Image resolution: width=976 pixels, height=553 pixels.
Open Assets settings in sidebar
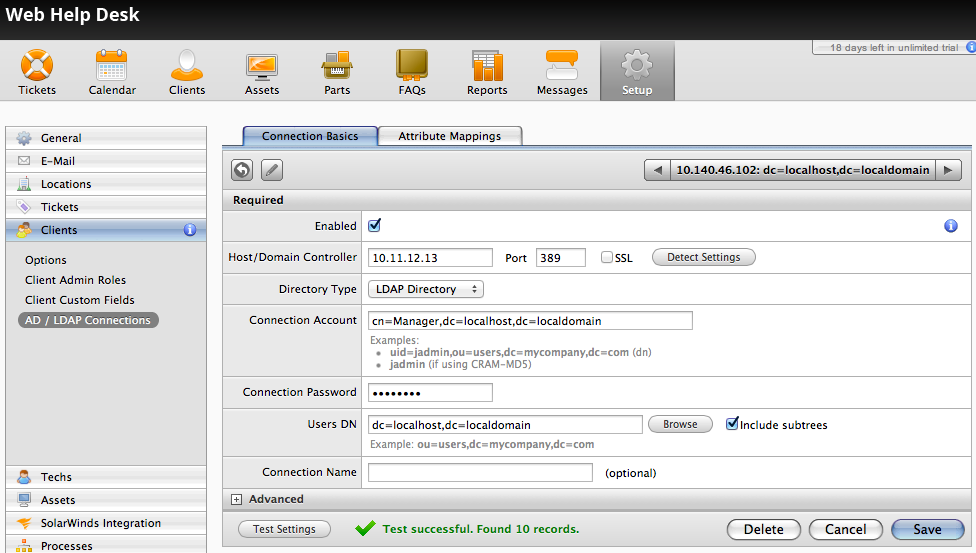tap(106, 499)
